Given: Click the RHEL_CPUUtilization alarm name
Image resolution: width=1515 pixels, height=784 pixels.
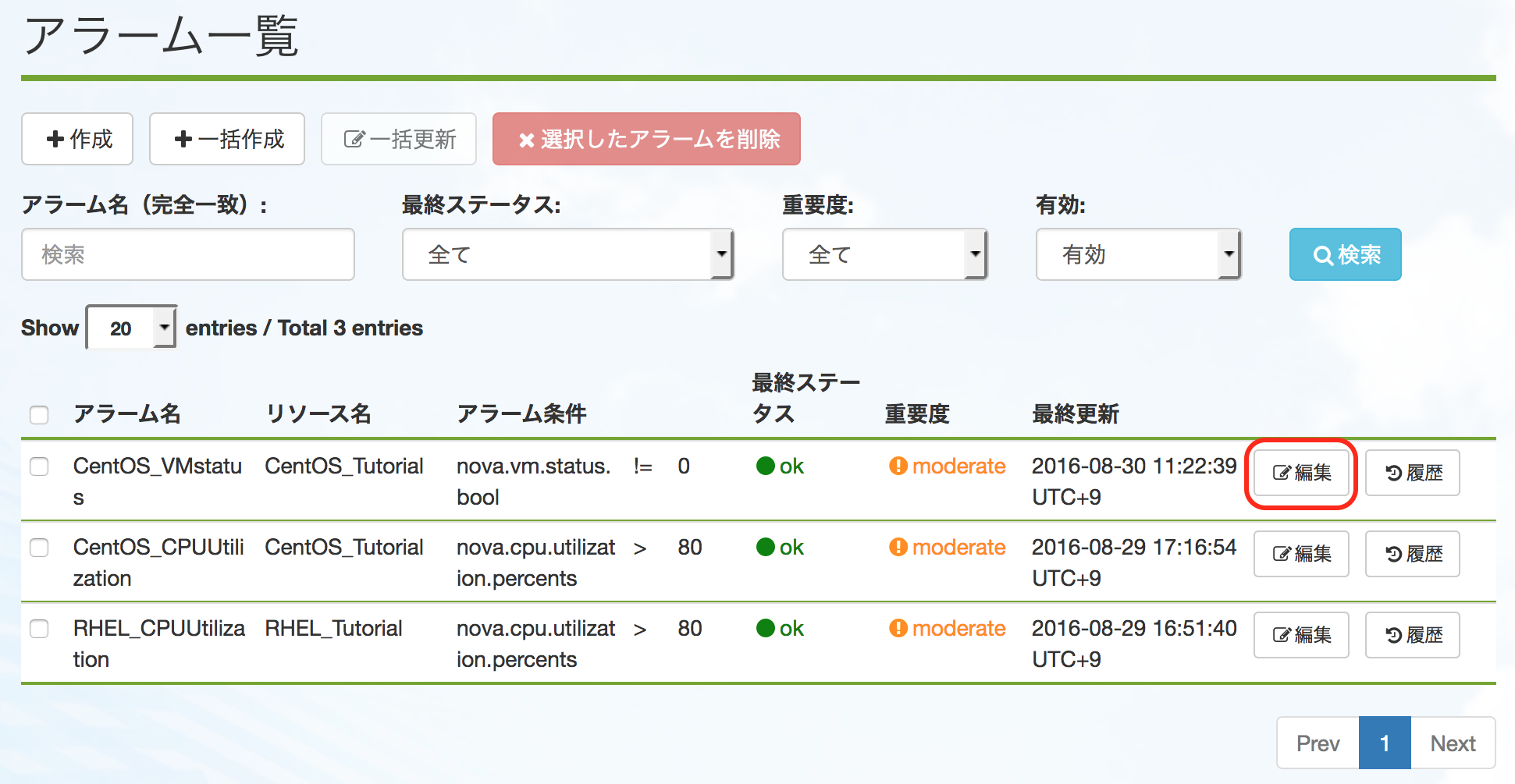Looking at the screenshot, I should tap(159, 644).
